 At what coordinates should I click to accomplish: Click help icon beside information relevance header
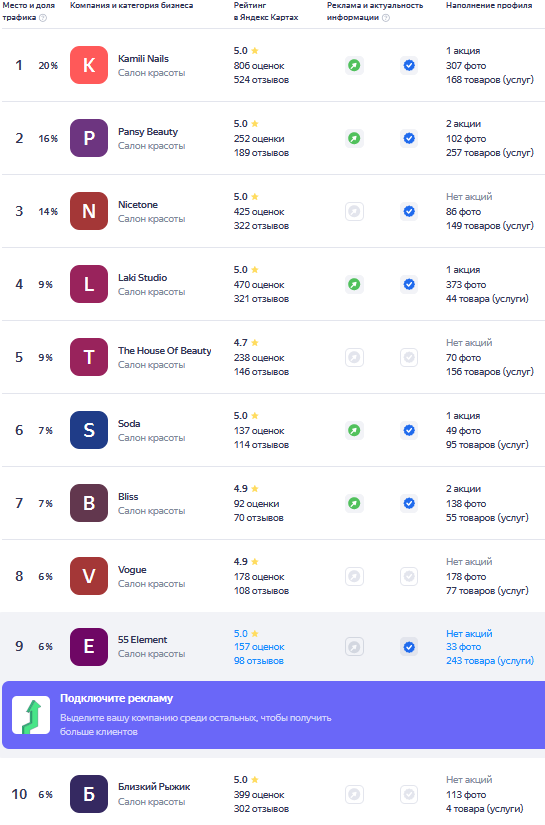point(386,18)
